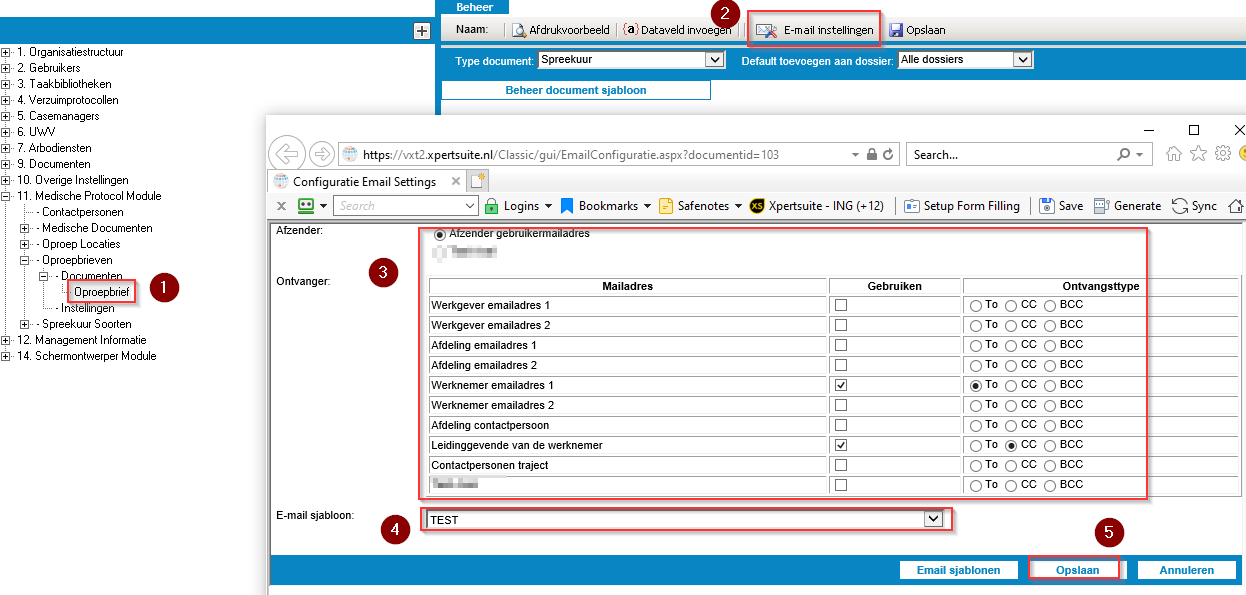This screenshot has height=595, width=1246.
Task: Expand the 12. Management Informatie tree node
Action: (6, 340)
